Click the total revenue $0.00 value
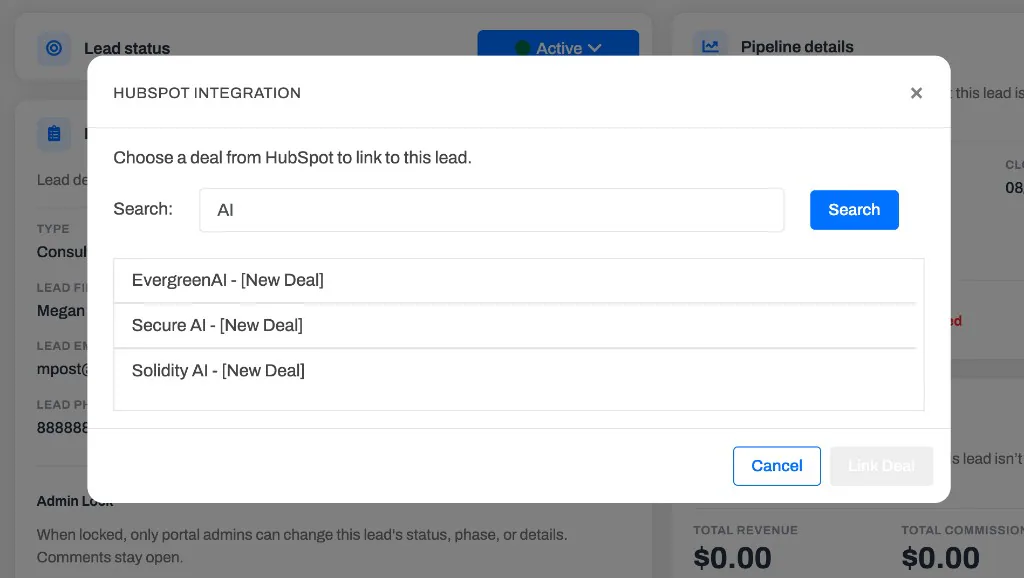The width and height of the screenshot is (1024, 578). click(x=732, y=558)
